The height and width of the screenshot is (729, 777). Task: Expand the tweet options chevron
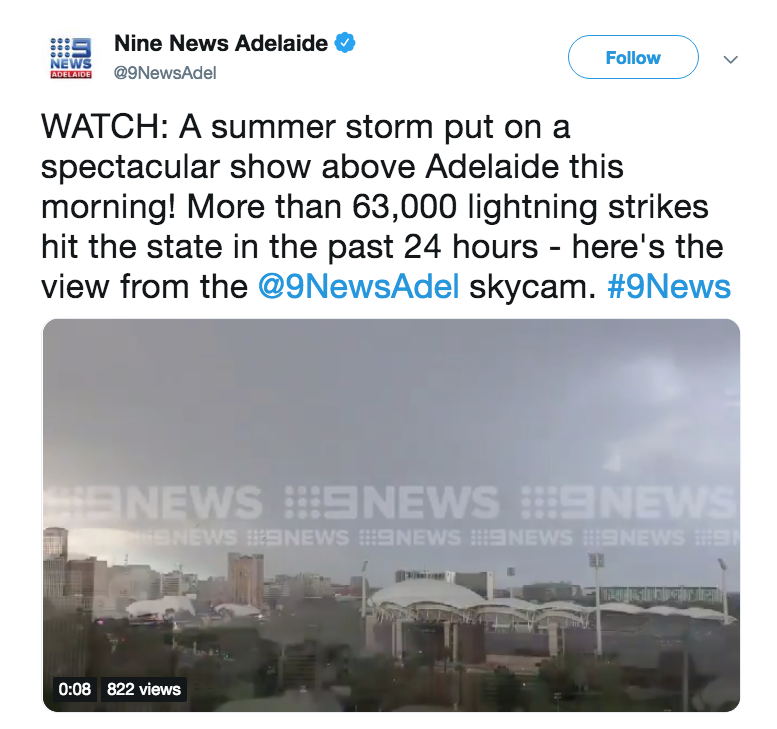click(730, 59)
